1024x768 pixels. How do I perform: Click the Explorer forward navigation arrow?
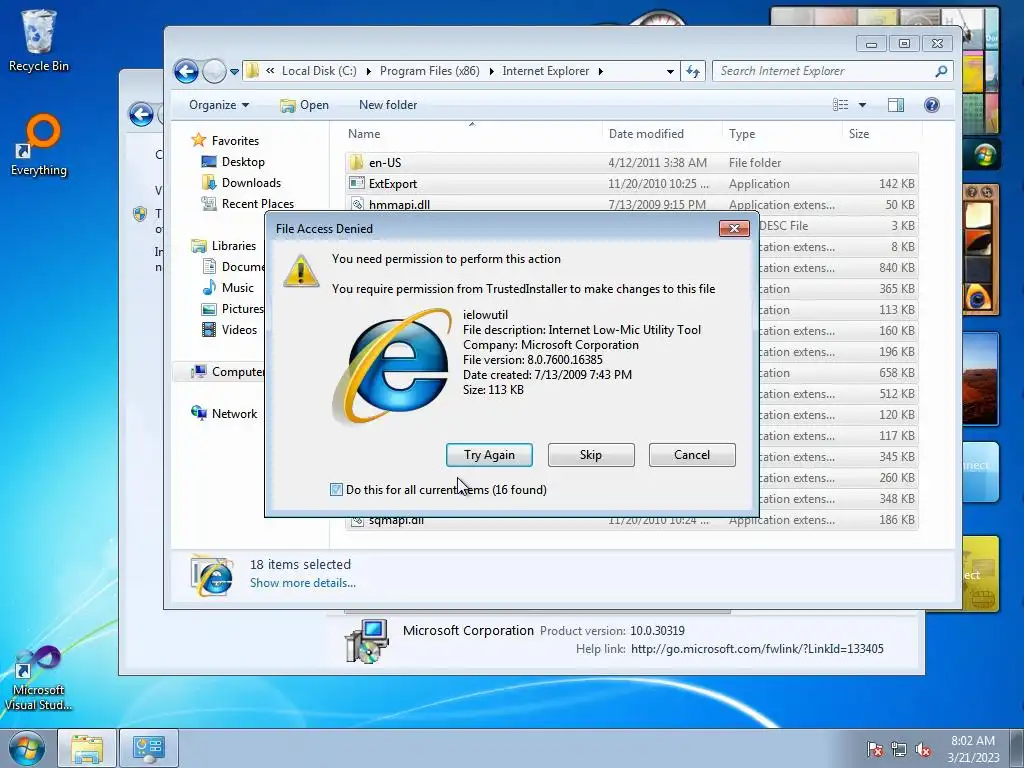(214, 71)
